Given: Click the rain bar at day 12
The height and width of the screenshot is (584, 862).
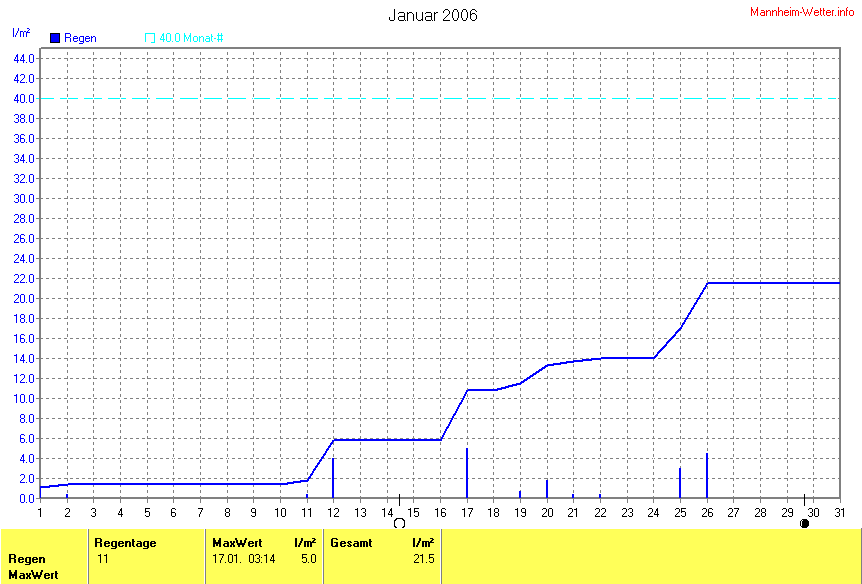Looking at the screenshot, I should click(x=333, y=479).
